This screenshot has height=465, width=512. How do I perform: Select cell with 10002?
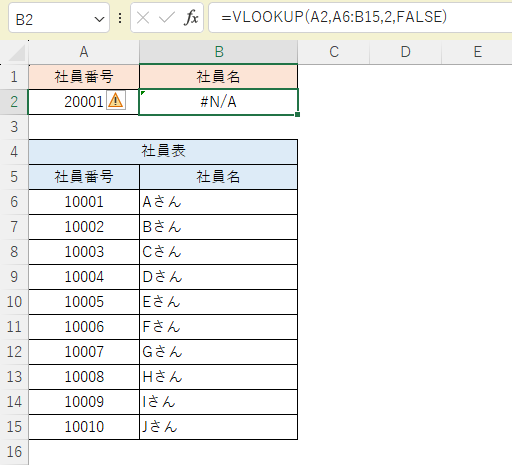84,227
